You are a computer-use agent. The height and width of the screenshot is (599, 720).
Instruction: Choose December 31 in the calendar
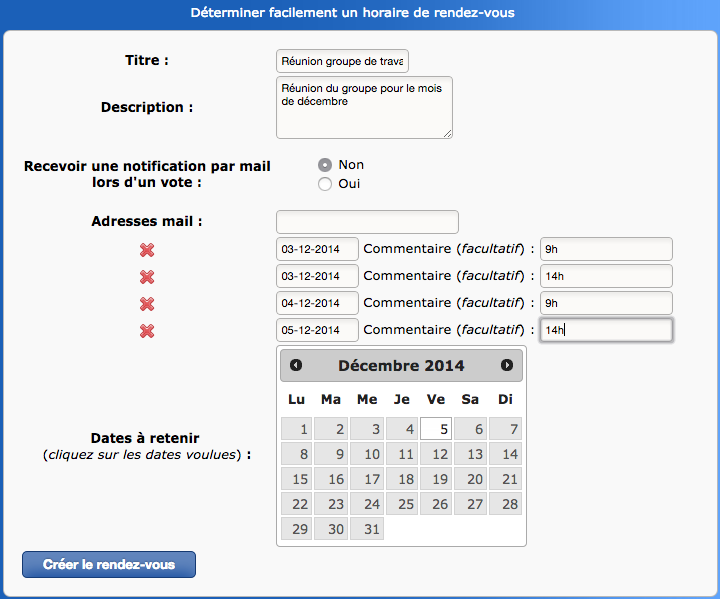click(367, 529)
